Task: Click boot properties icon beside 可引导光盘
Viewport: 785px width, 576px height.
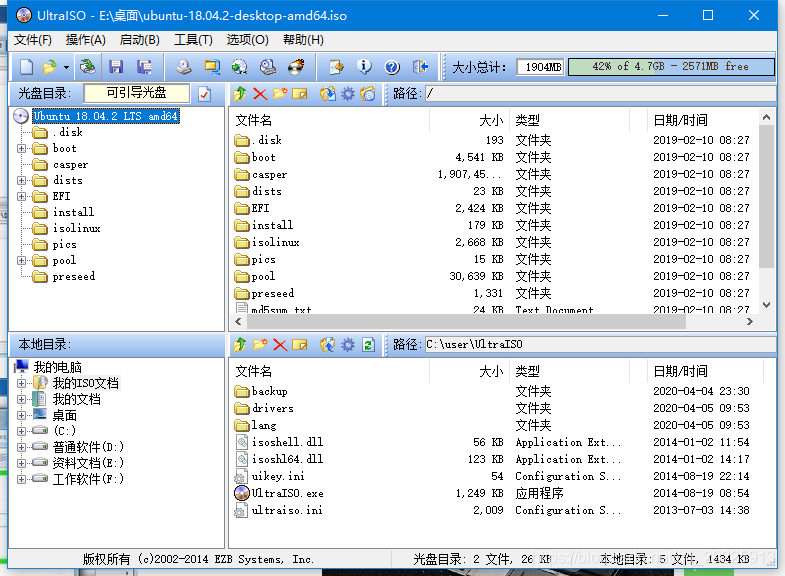Action: click(205, 94)
